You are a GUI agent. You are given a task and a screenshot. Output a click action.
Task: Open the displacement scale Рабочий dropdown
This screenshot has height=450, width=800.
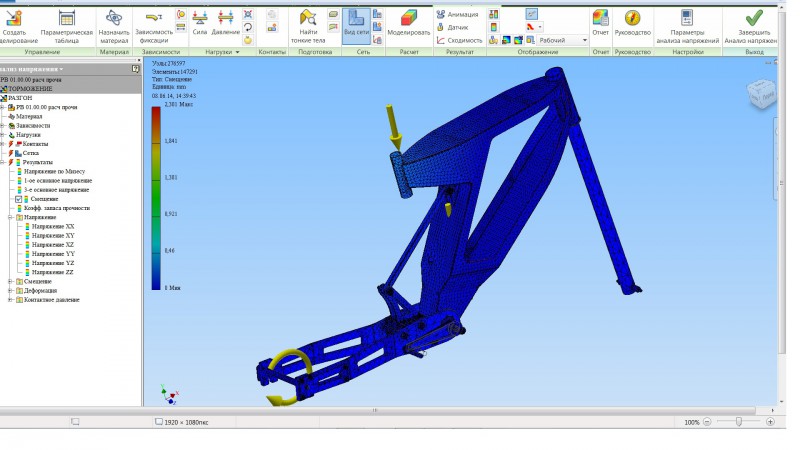tap(563, 40)
